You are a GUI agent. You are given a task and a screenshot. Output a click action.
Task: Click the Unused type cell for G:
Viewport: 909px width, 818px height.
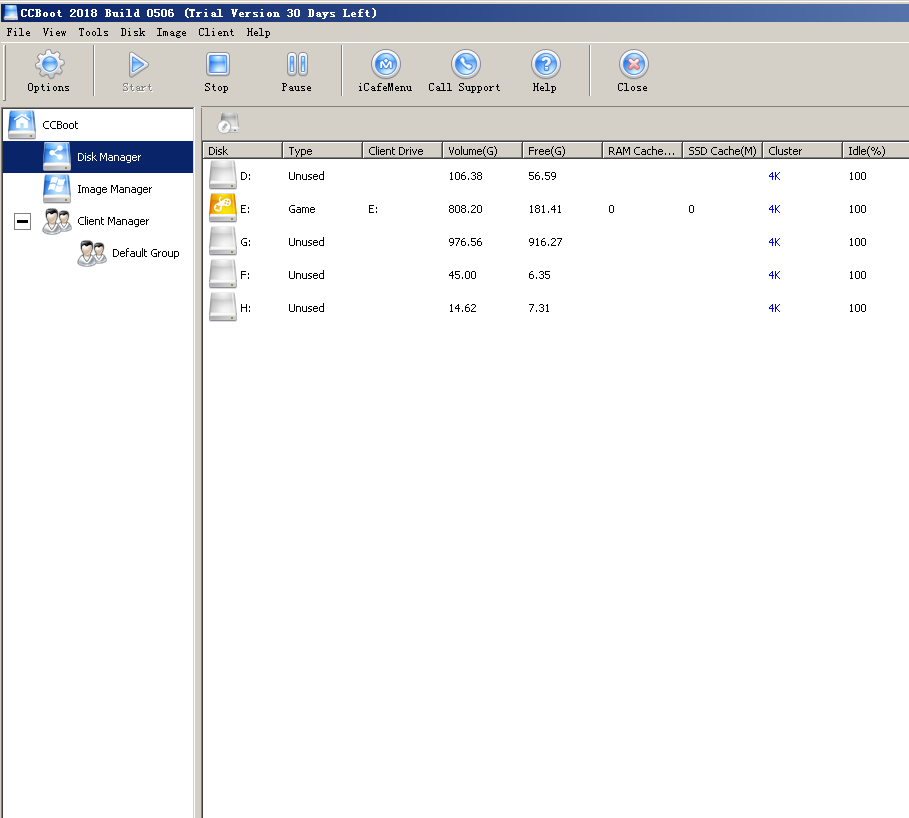pos(306,242)
